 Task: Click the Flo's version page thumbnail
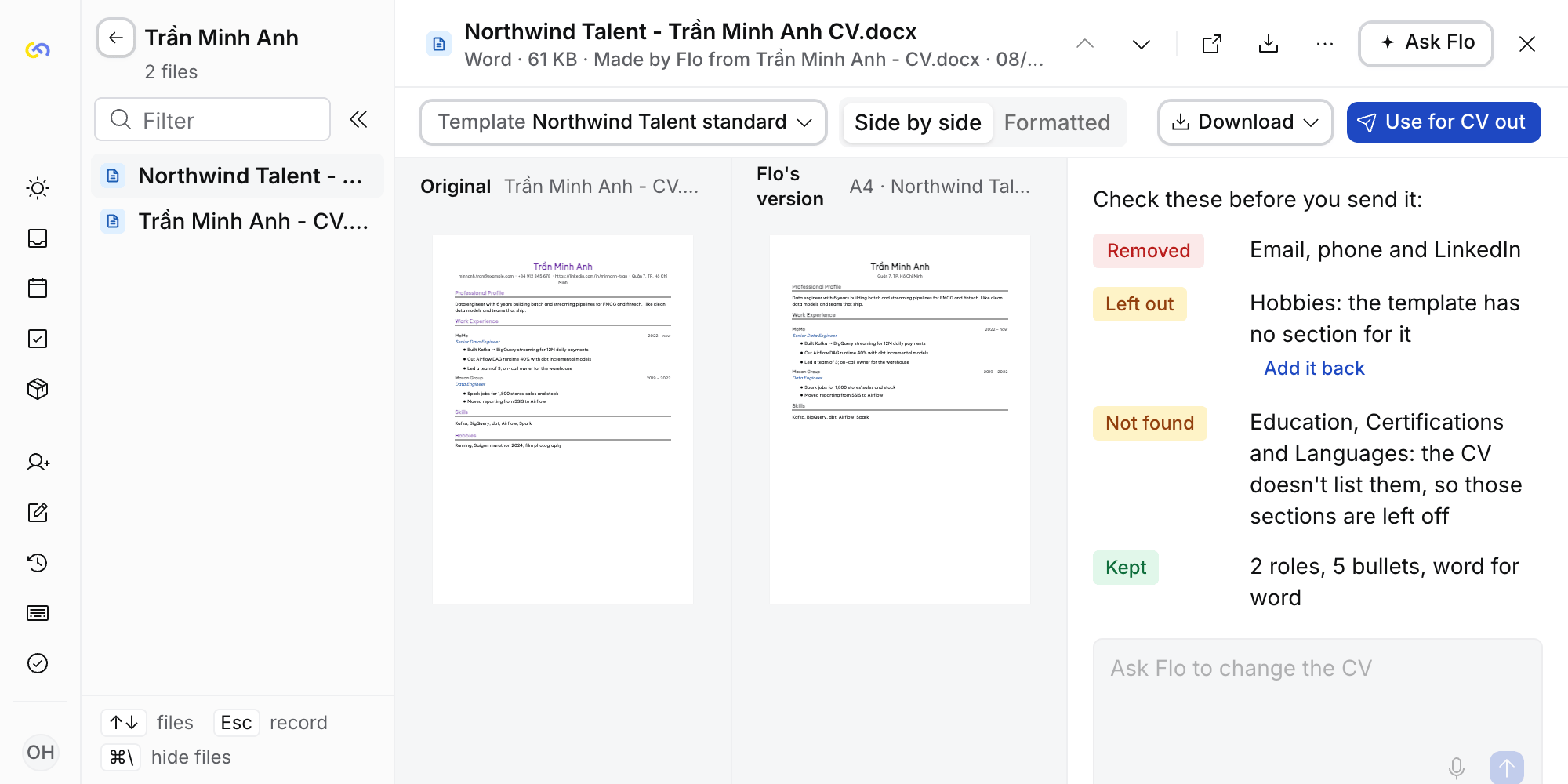(x=900, y=419)
